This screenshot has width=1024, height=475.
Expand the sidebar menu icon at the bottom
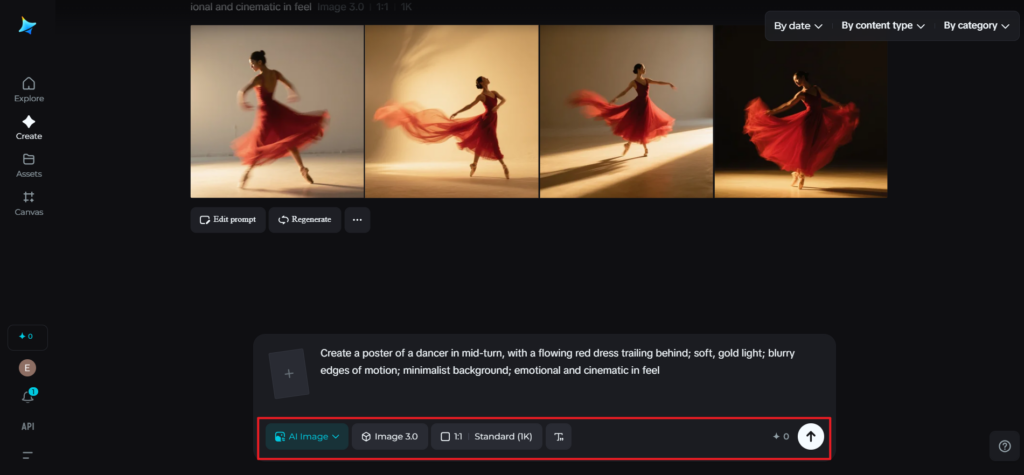28,455
